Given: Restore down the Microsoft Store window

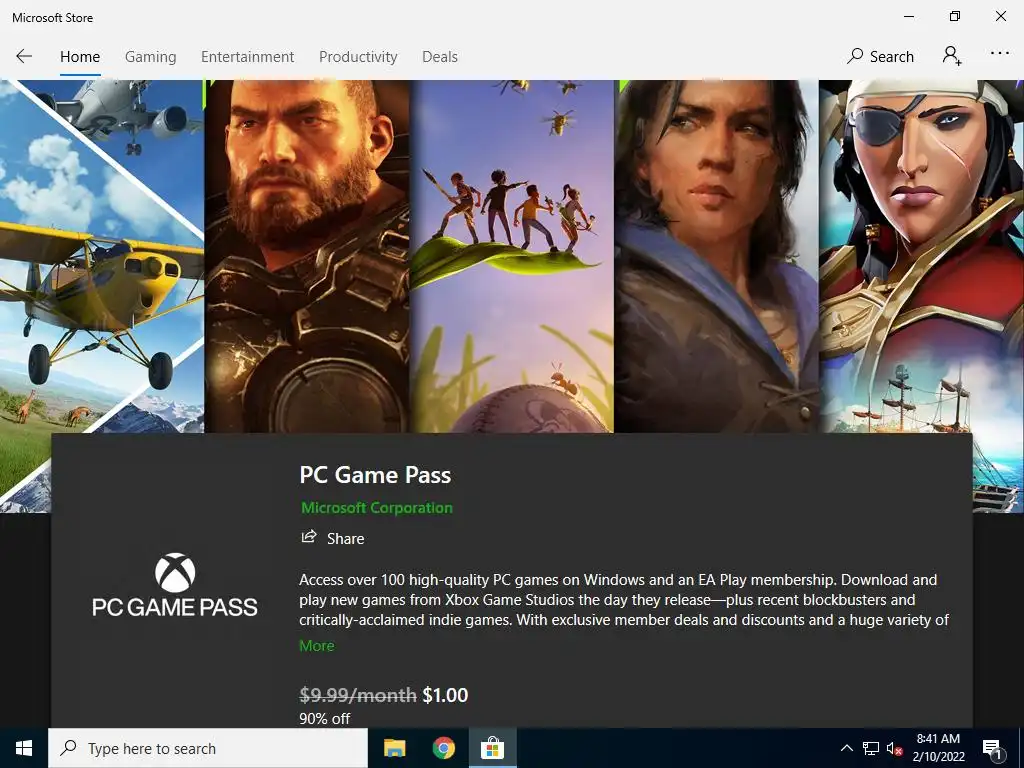Looking at the screenshot, I should pos(955,16).
